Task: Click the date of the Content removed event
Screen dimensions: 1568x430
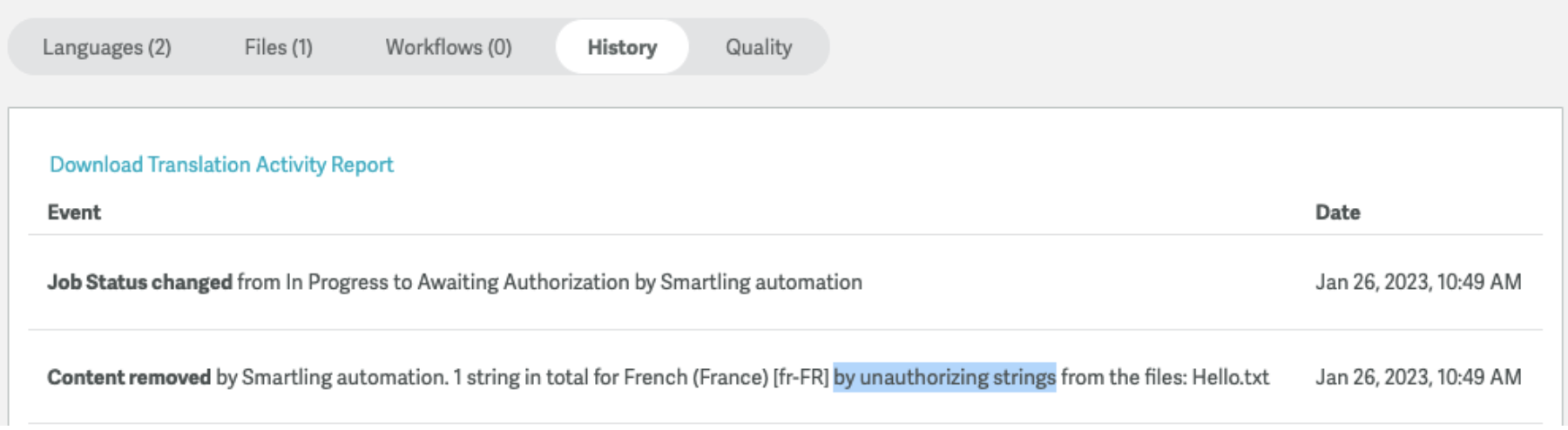Action: (1418, 377)
